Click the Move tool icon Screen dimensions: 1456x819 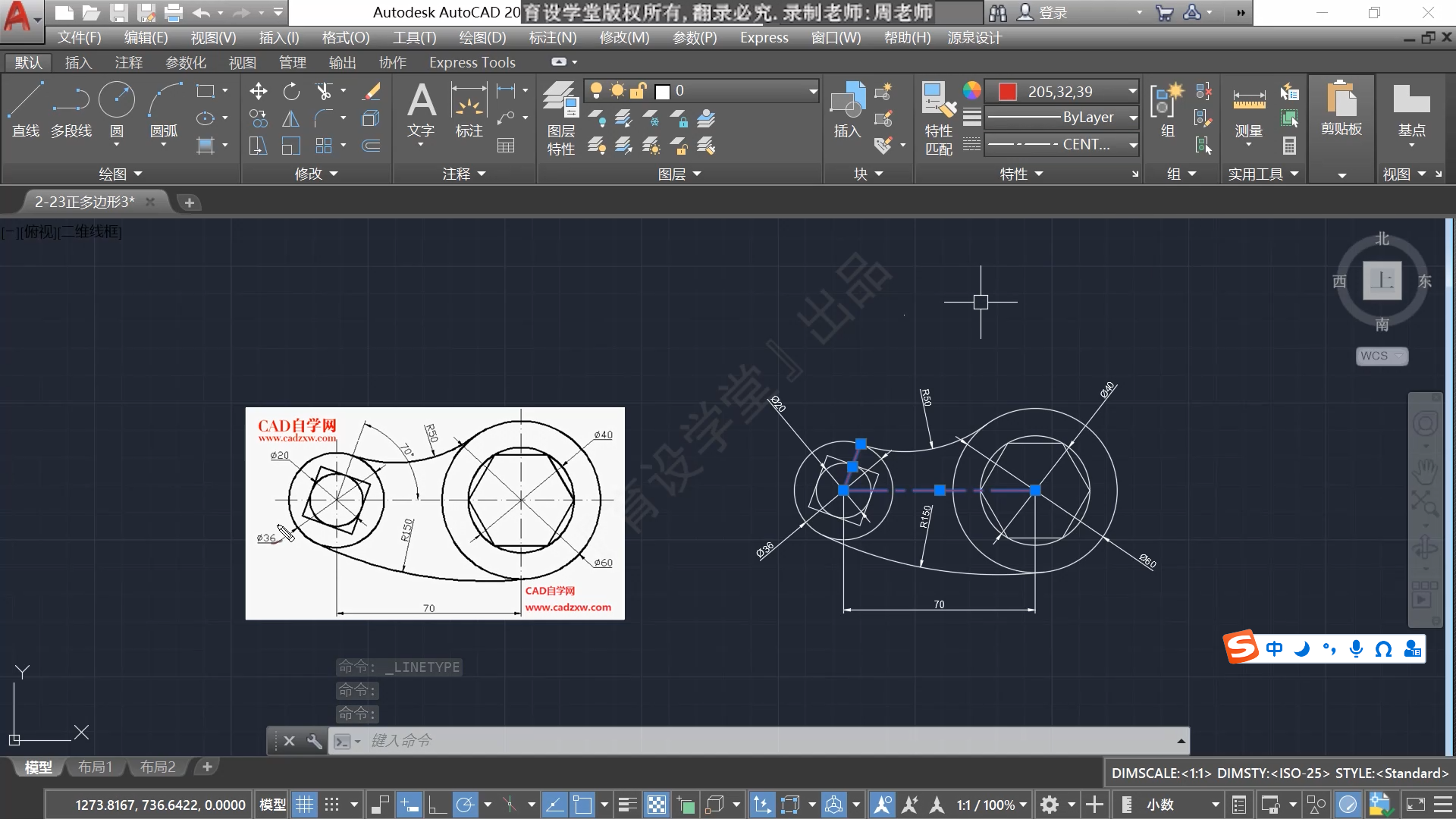pyautogui.click(x=258, y=92)
